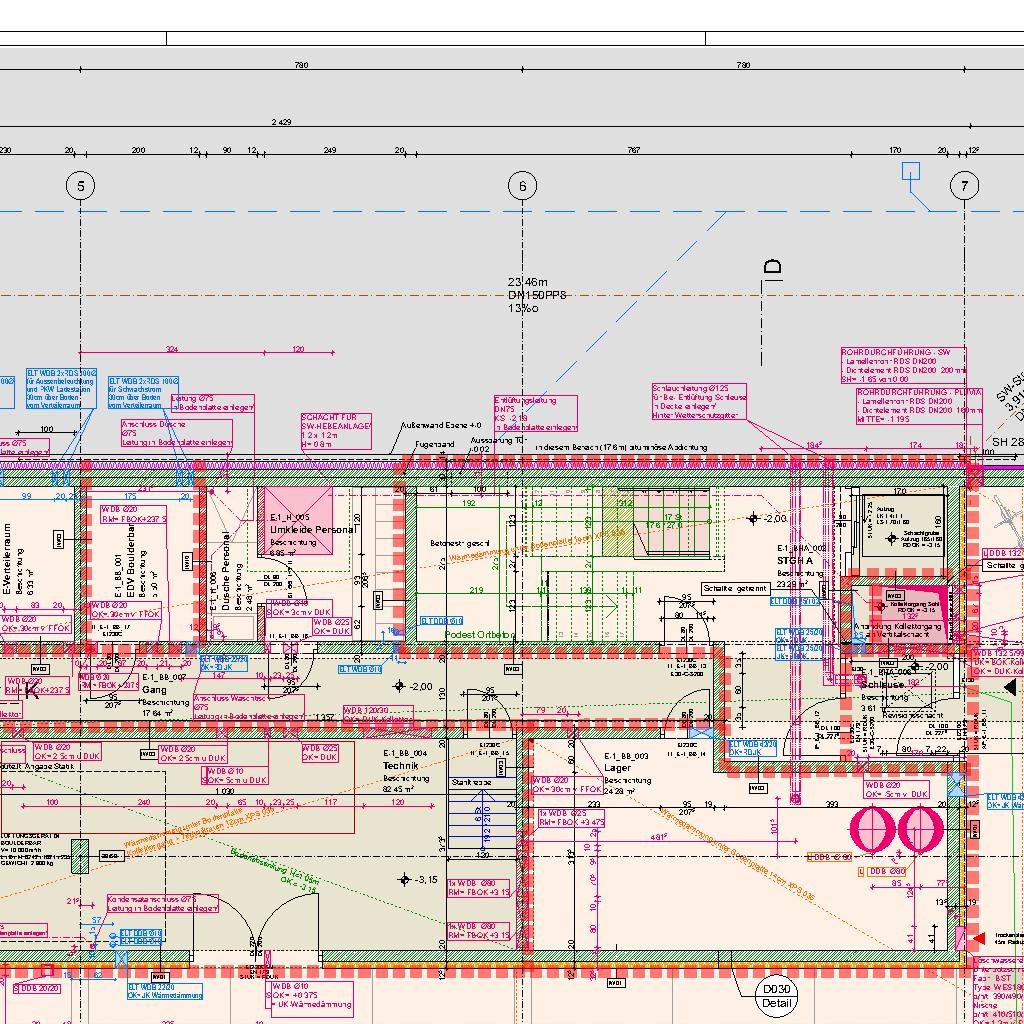Select the DD30 Detail reference bubble
The height and width of the screenshot is (1024, 1024).
click(x=776, y=996)
